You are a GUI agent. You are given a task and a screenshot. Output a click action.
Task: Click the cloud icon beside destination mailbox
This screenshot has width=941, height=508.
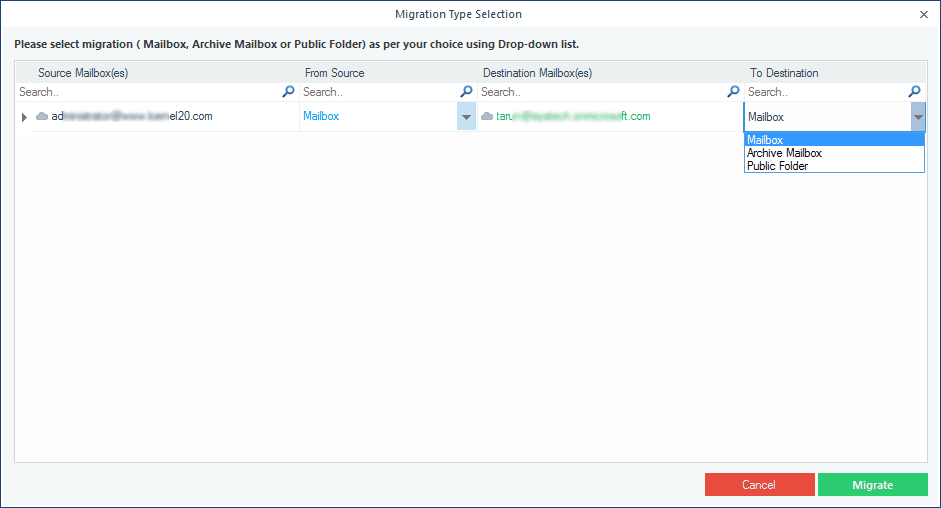tap(487, 116)
